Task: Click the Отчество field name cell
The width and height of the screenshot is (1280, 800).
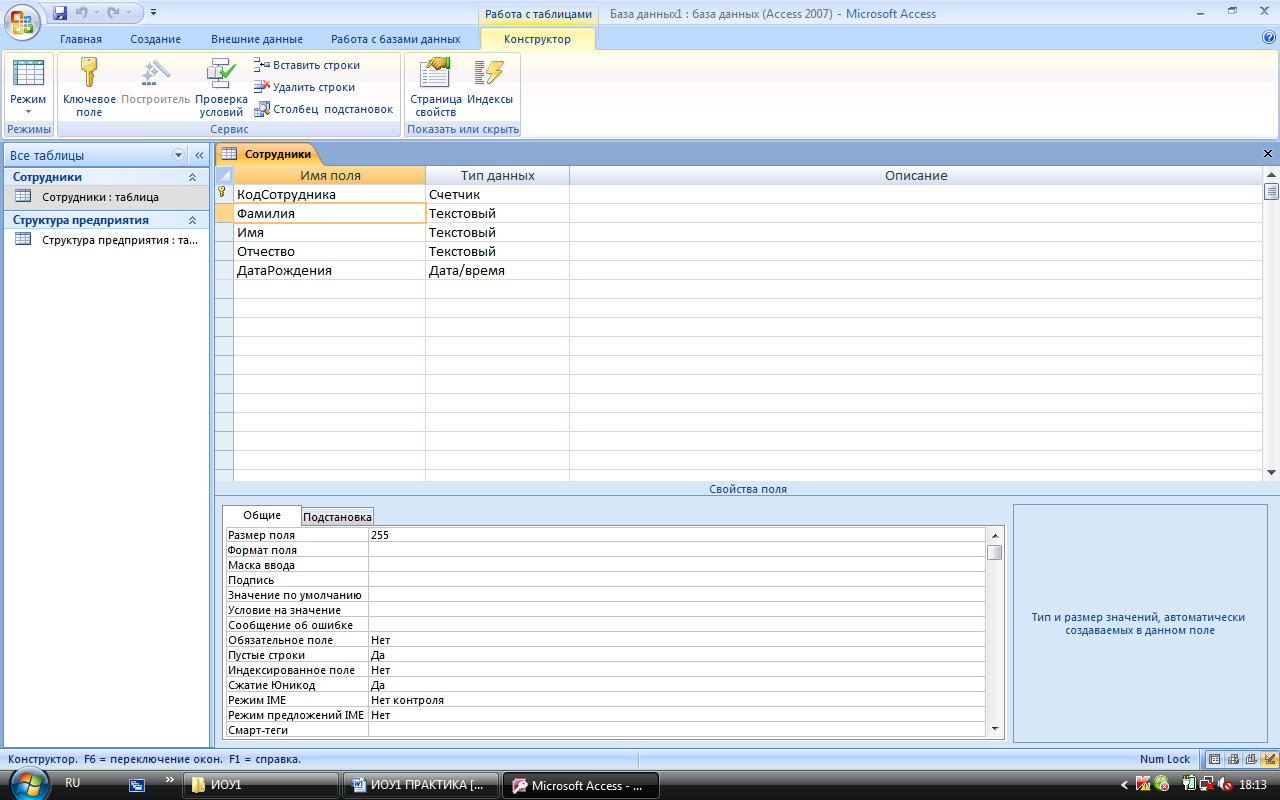Action: (329, 251)
